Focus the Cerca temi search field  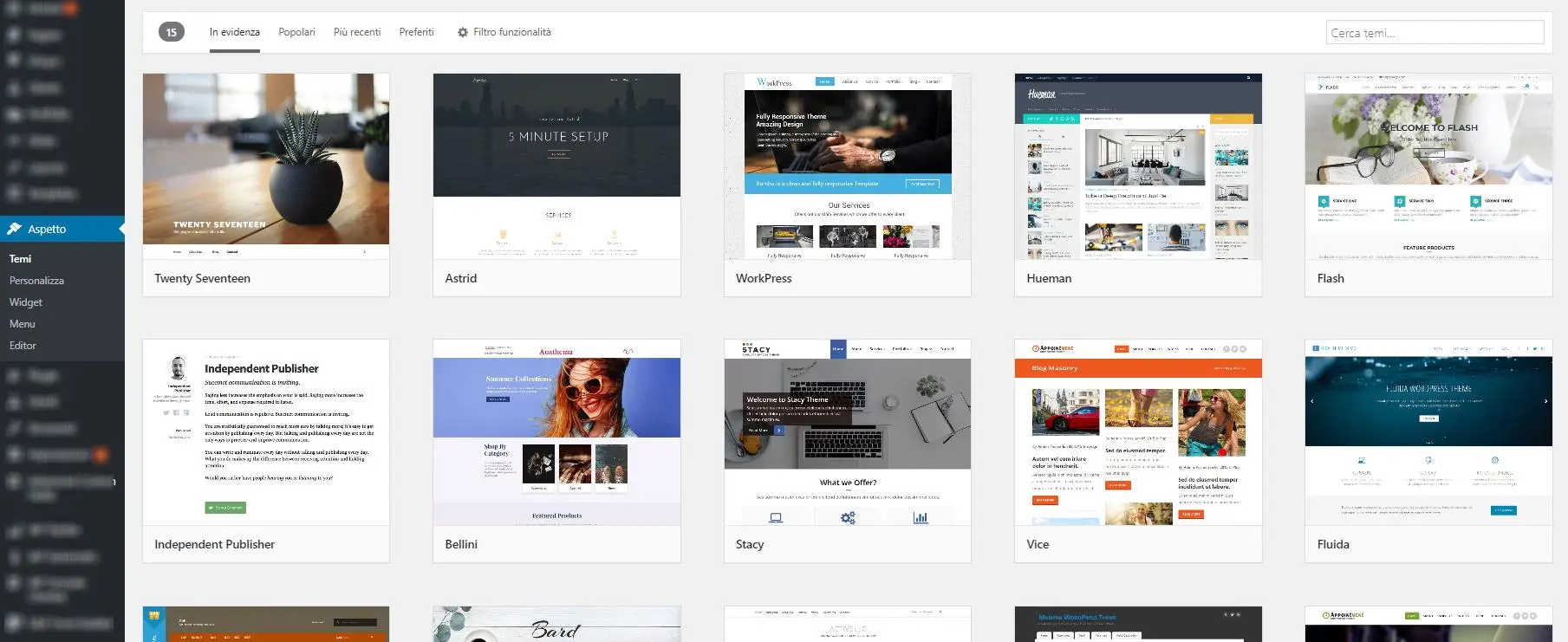(x=1435, y=33)
